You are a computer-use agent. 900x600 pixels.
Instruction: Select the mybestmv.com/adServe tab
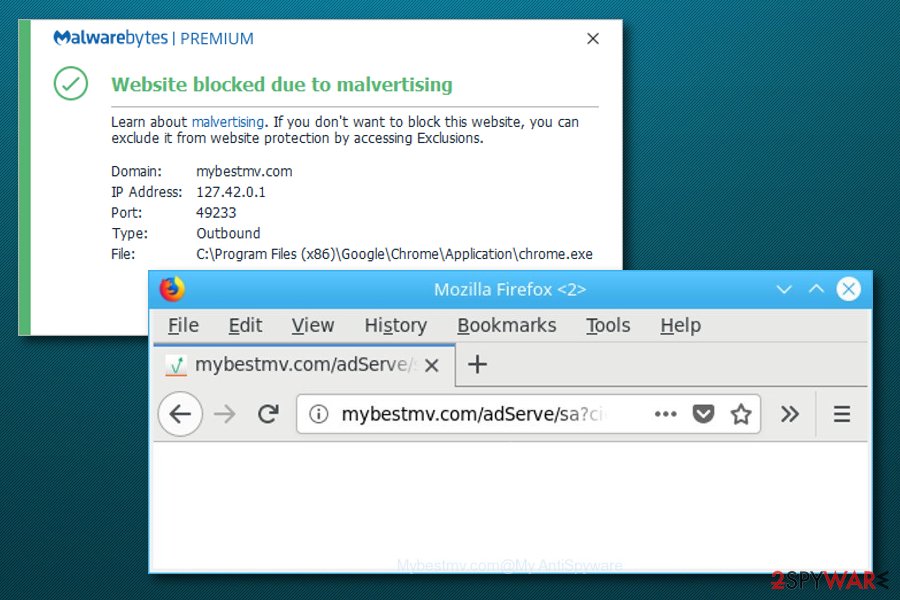click(304, 365)
